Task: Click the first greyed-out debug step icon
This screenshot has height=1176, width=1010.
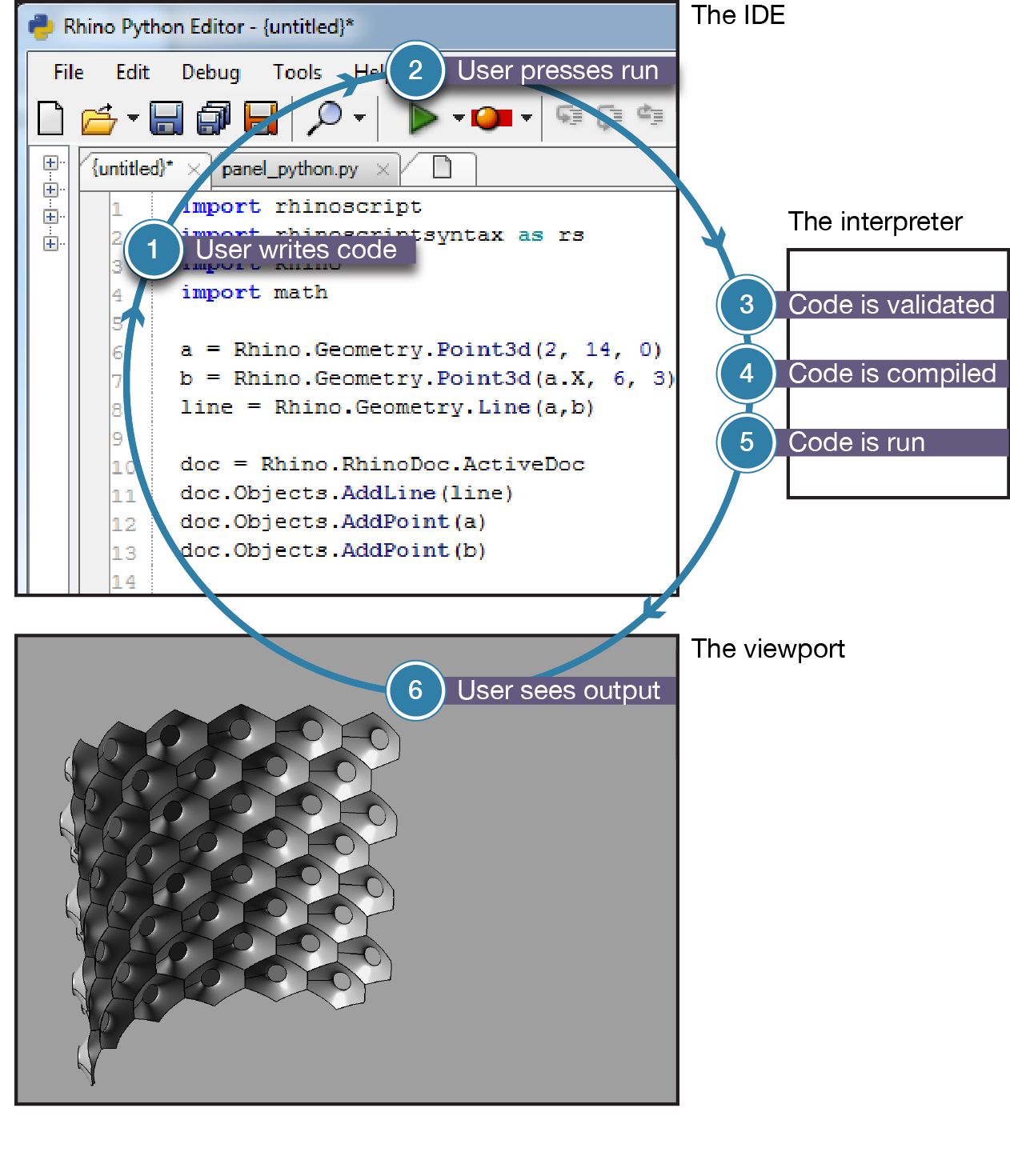Action: [x=570, y=115]
